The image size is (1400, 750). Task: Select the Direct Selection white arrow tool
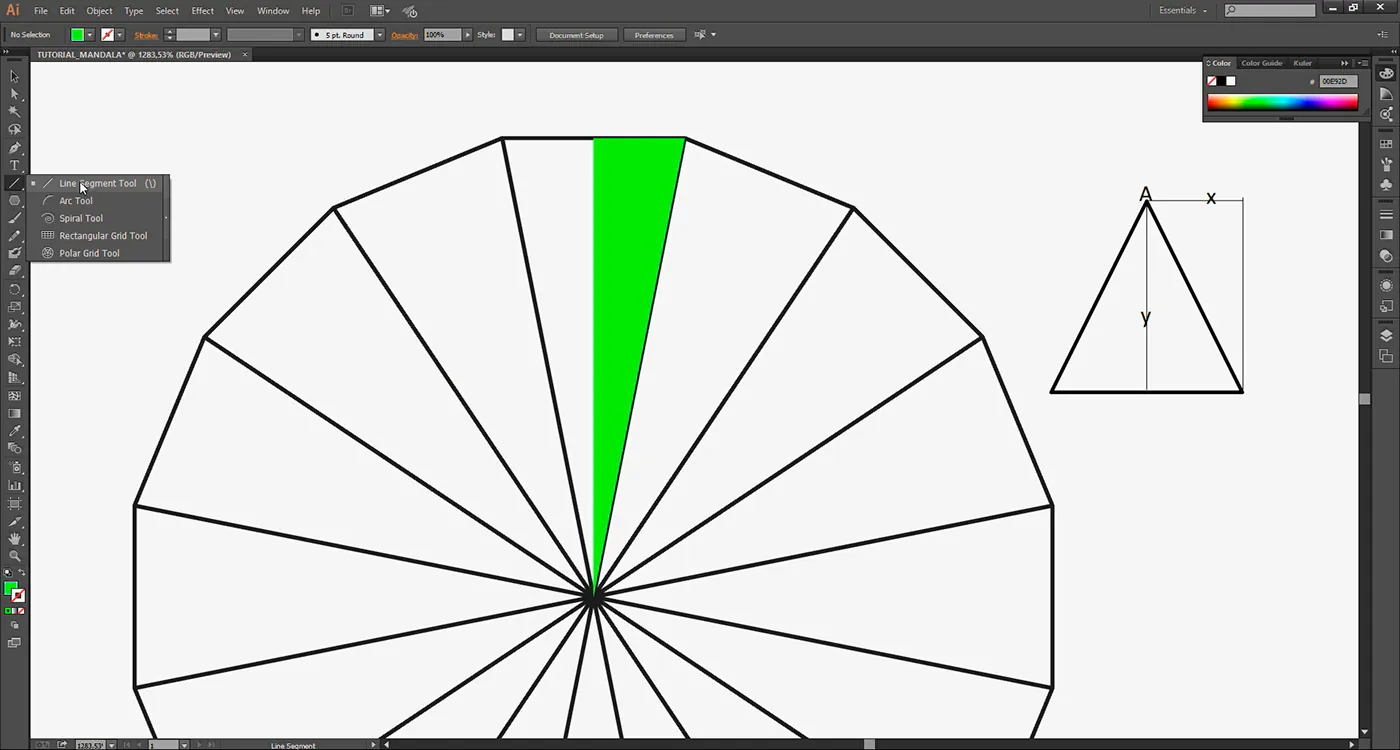point(14,94)
